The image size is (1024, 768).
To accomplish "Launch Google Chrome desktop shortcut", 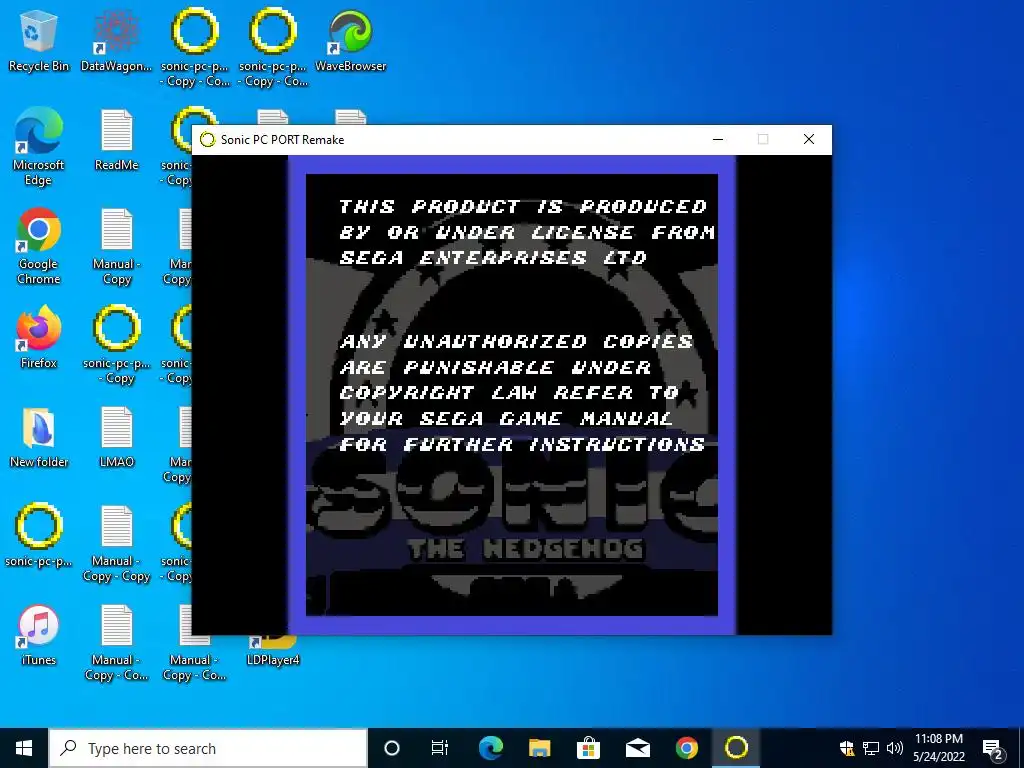I will tap(39, 246).
